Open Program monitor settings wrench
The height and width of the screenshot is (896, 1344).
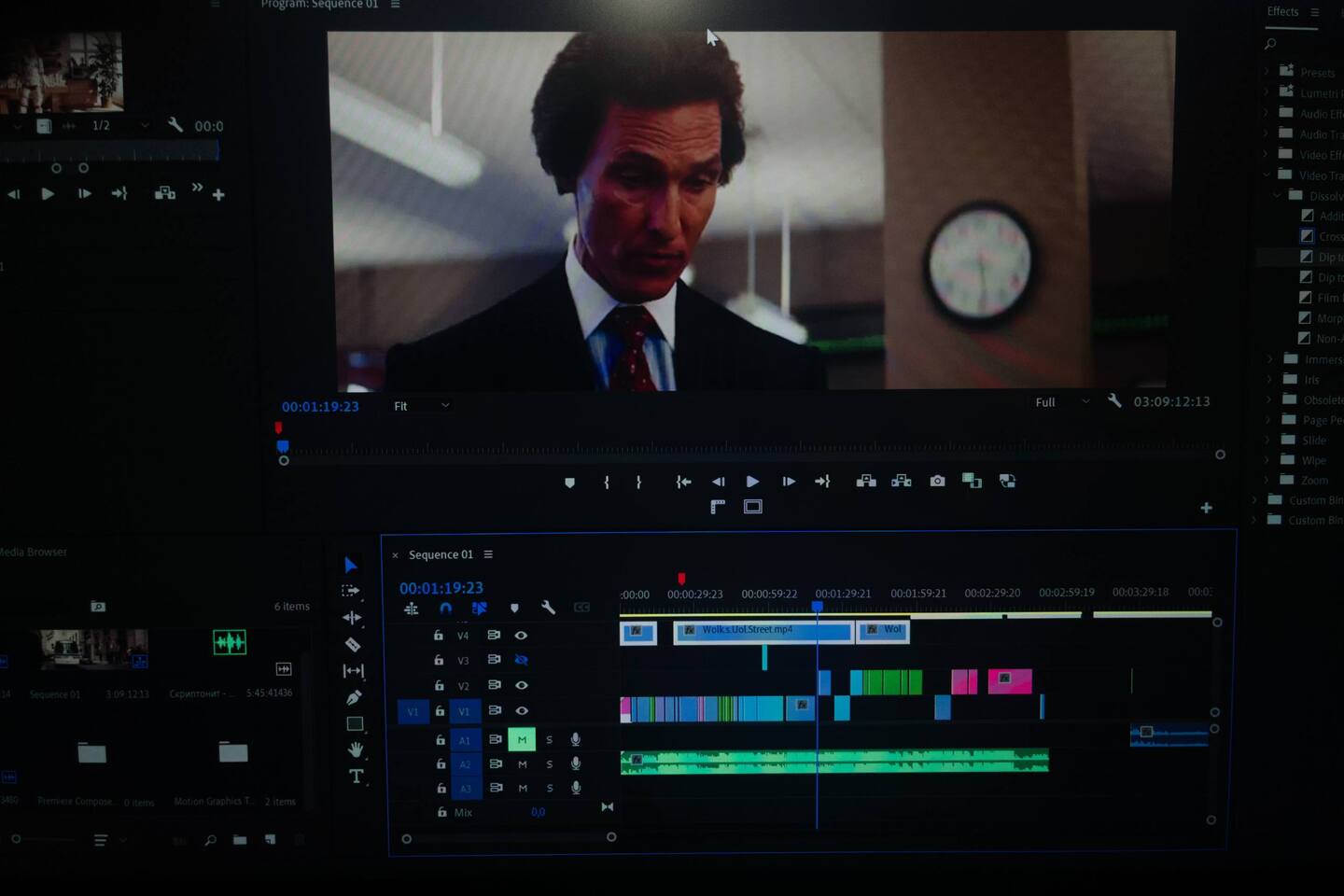(1114, 400)
